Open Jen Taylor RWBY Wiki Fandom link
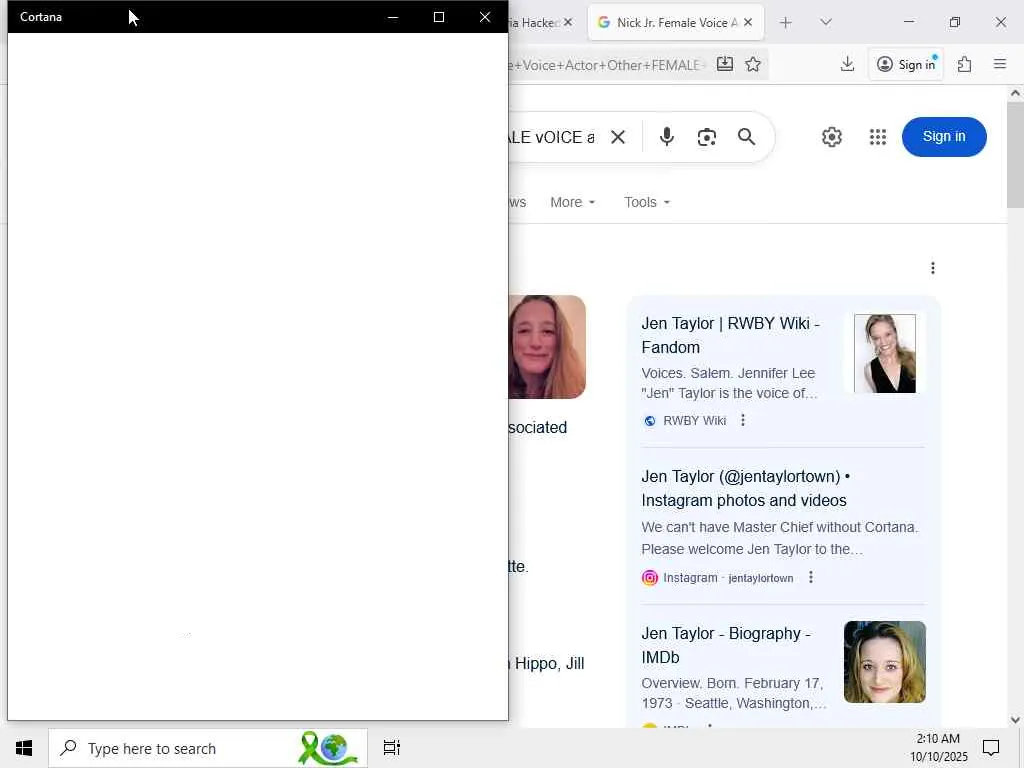The image size is (1024, 768). pos(730,335)
